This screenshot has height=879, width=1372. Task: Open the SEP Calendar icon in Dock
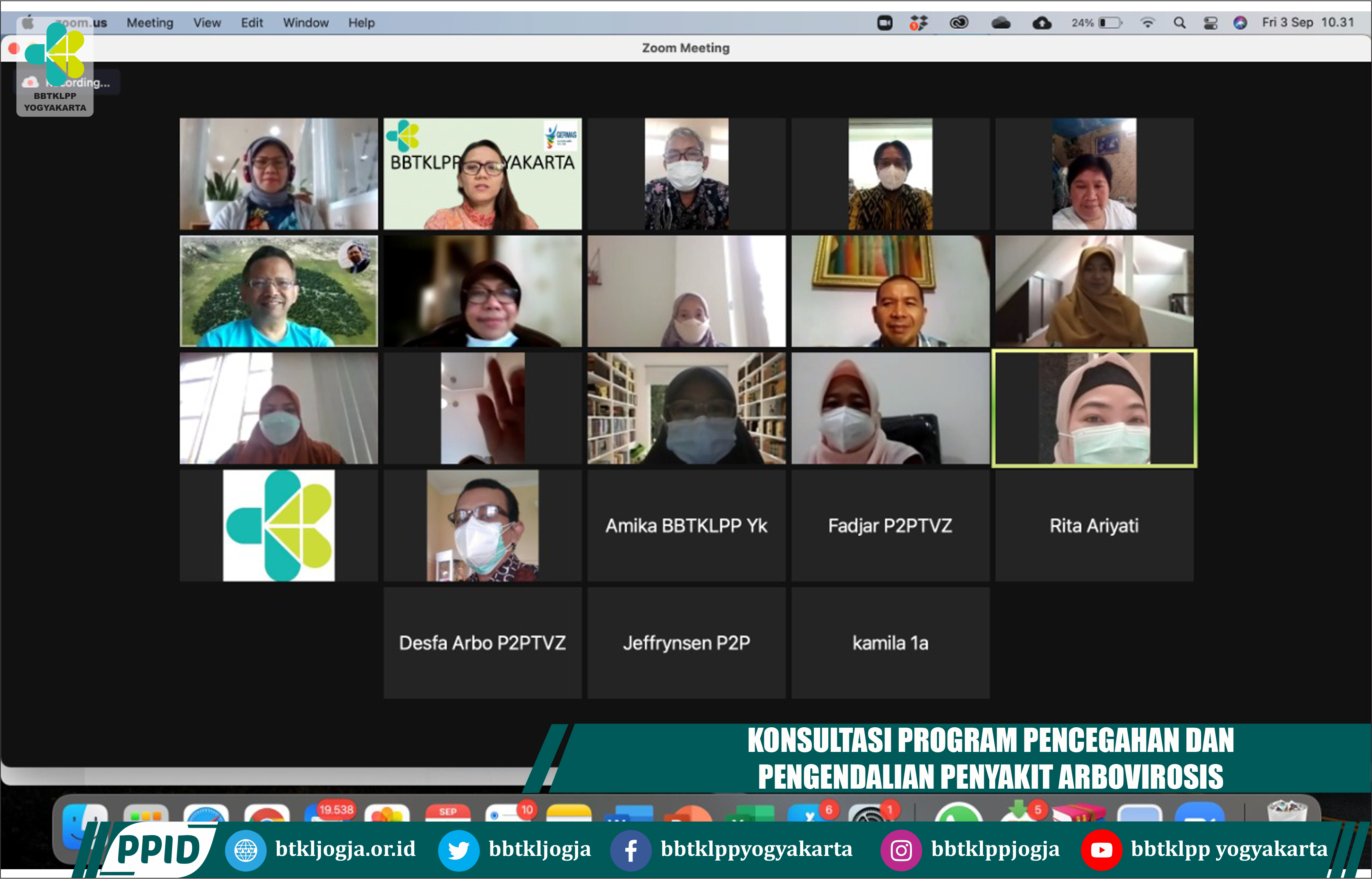pos(448,813)
